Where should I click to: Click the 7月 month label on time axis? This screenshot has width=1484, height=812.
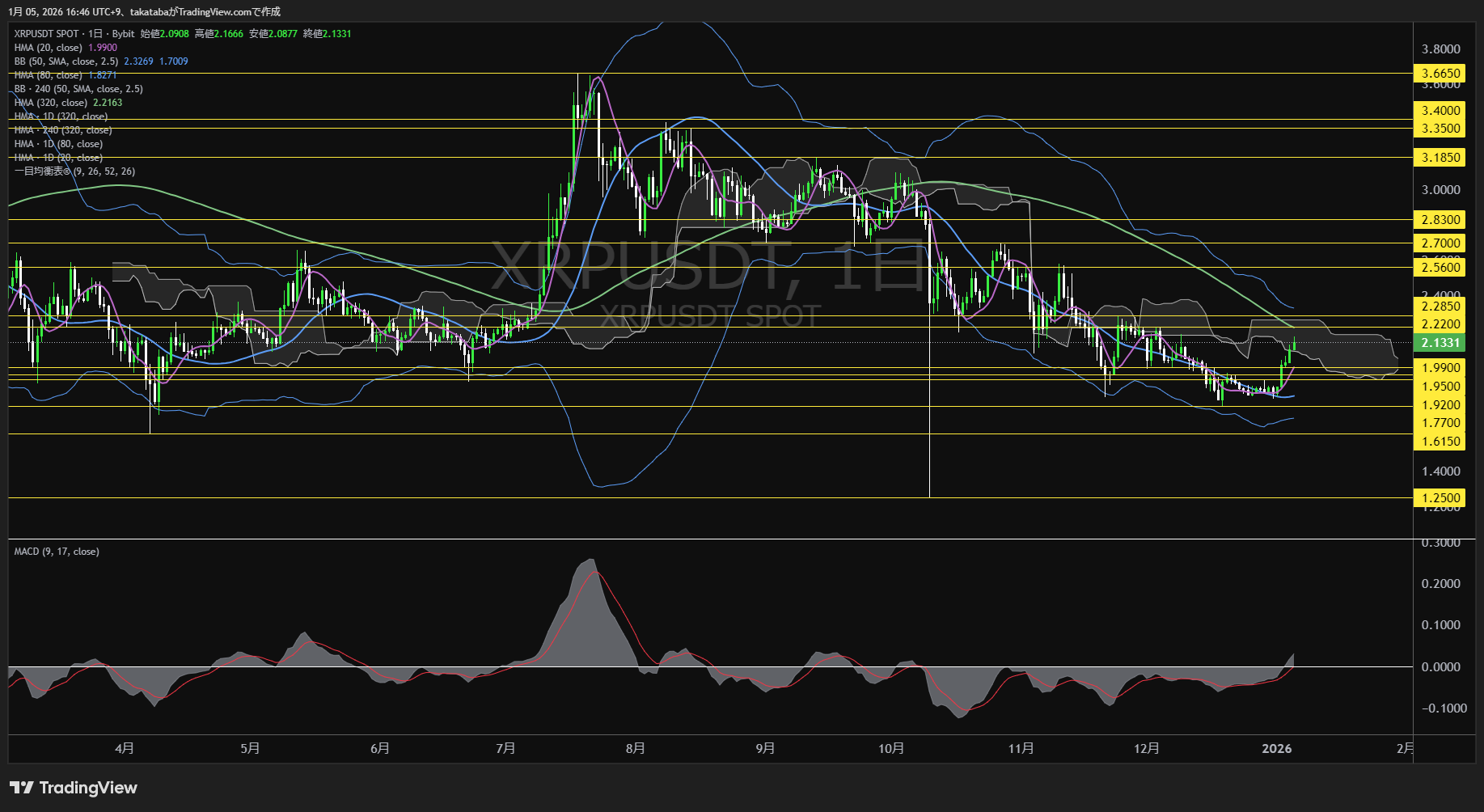pos(505,748)
